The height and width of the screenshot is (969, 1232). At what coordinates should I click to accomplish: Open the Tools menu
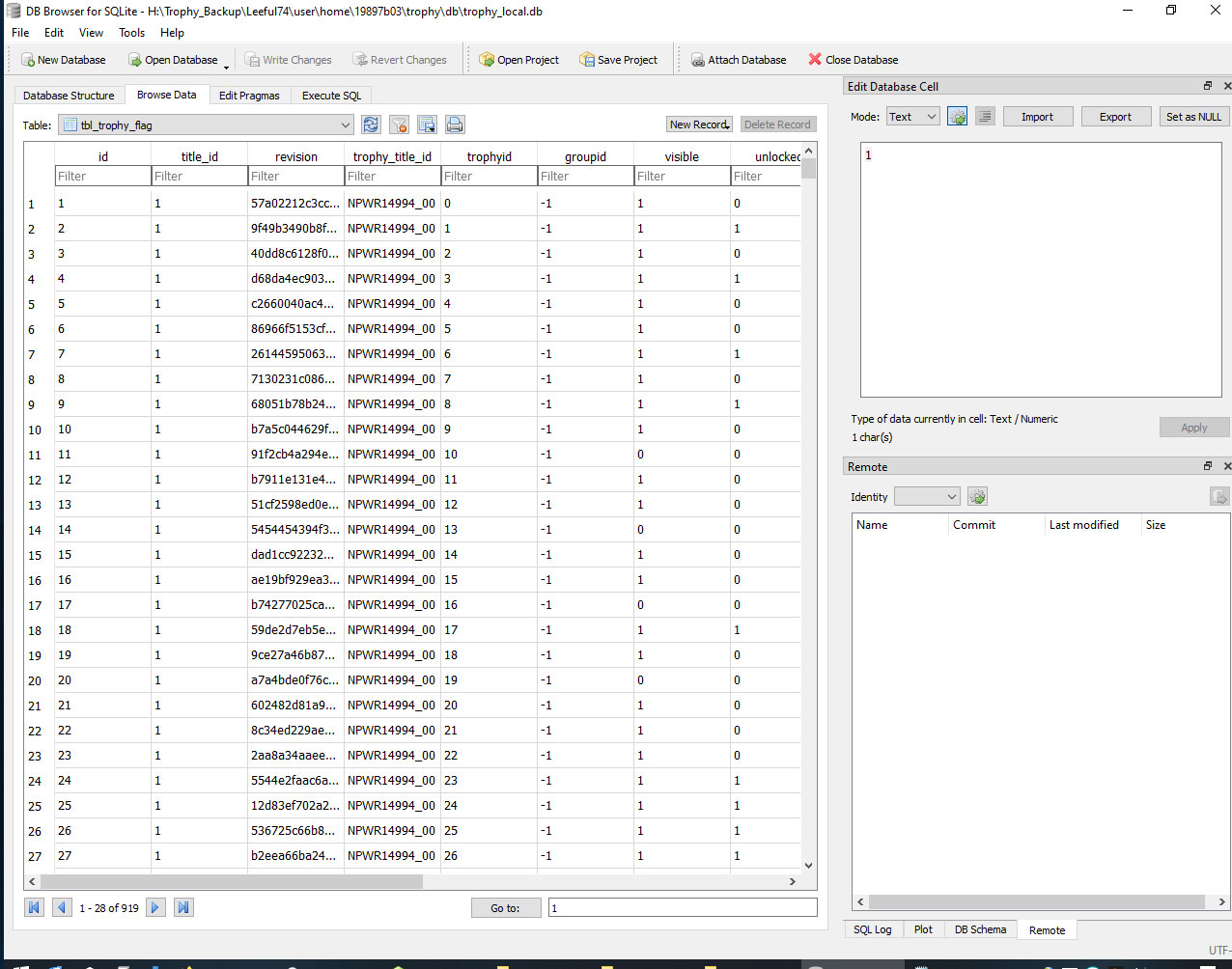(x=131, y=32)
